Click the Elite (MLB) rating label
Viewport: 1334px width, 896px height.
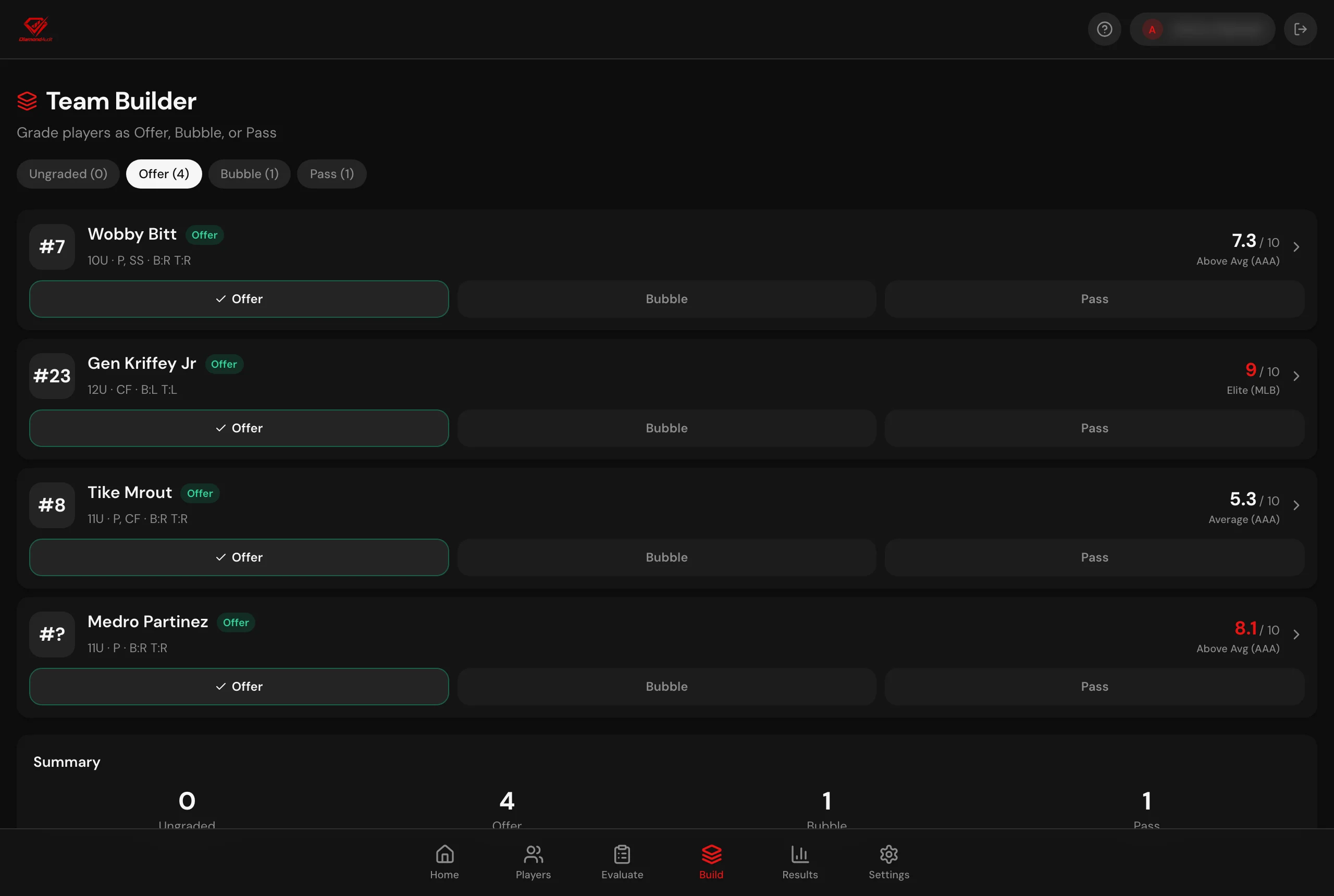(1253, 390)
